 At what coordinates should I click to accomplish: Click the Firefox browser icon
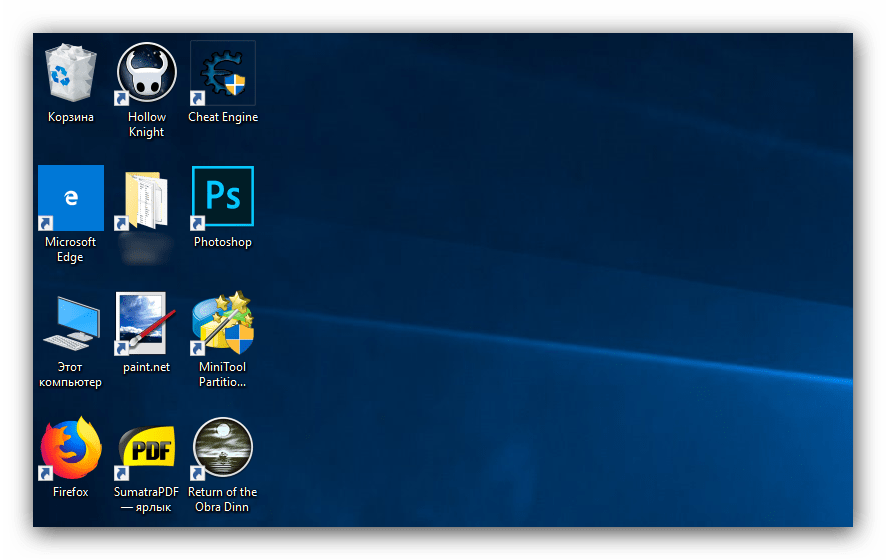click(71, 448)
